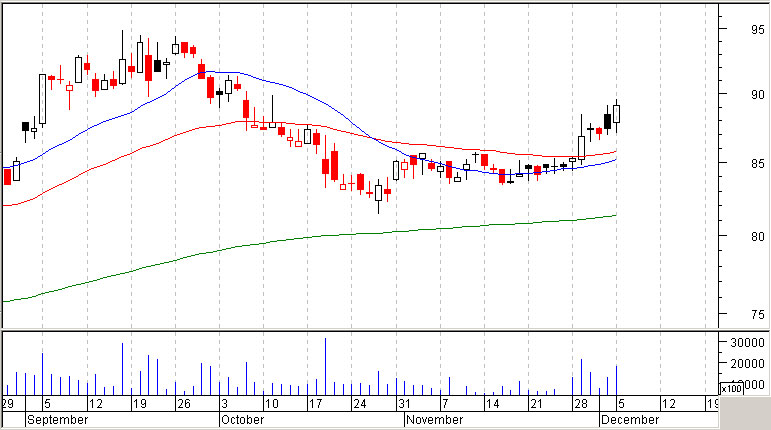
Task: Click the 17 date label on time axis
Action: tap(315, 404)
